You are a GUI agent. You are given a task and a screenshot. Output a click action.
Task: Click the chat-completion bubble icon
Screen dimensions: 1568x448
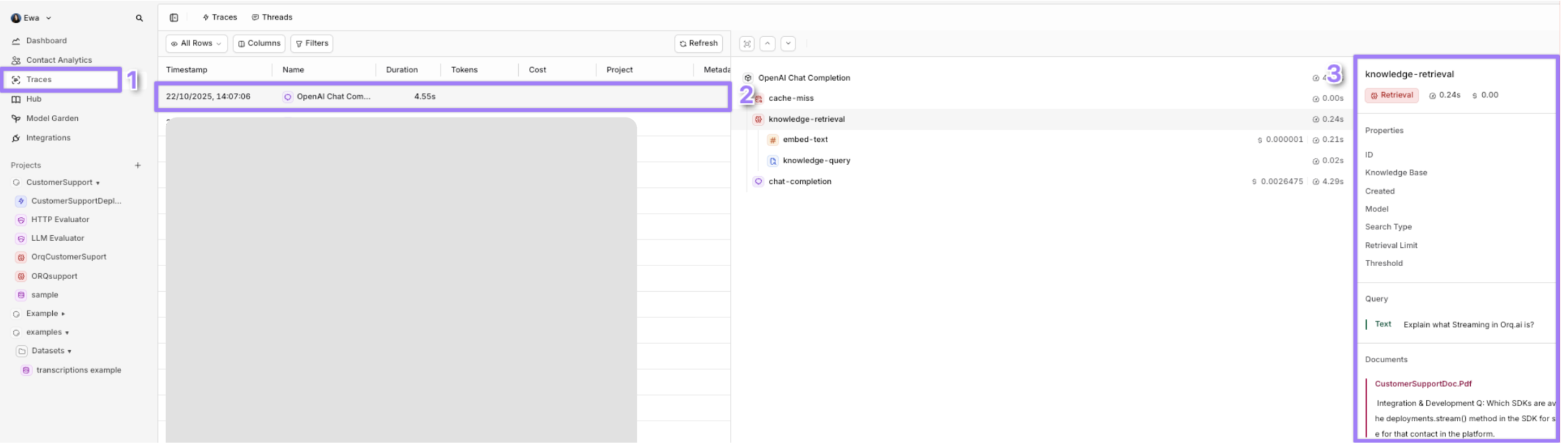point(758,182)
